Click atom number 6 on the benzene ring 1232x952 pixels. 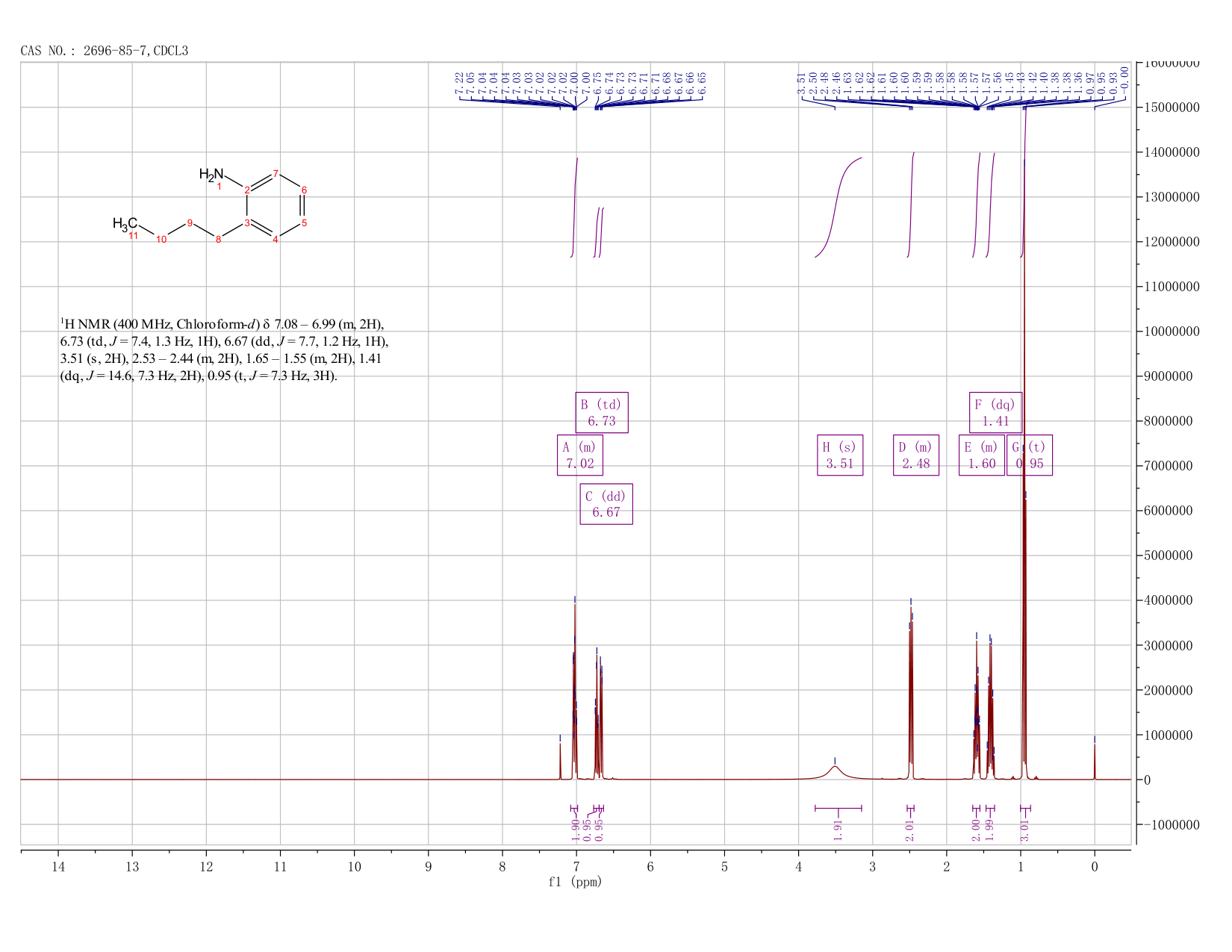click(304, 190)
